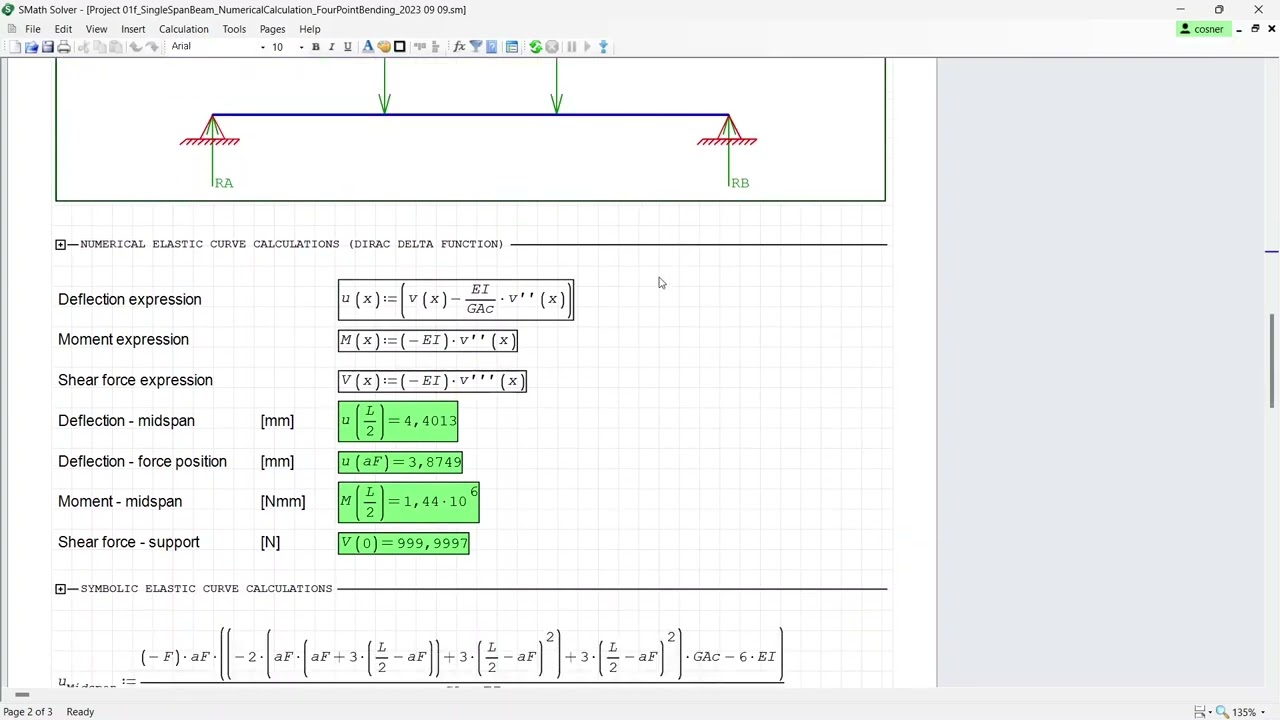1280x720 pixels.
Task: Click the Stop calculation icon
Action: (x=551, y=47)
